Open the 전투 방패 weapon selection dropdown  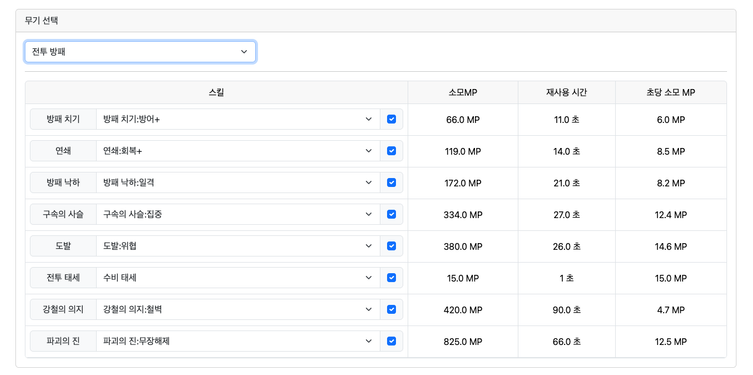click(x=140, y=52)
